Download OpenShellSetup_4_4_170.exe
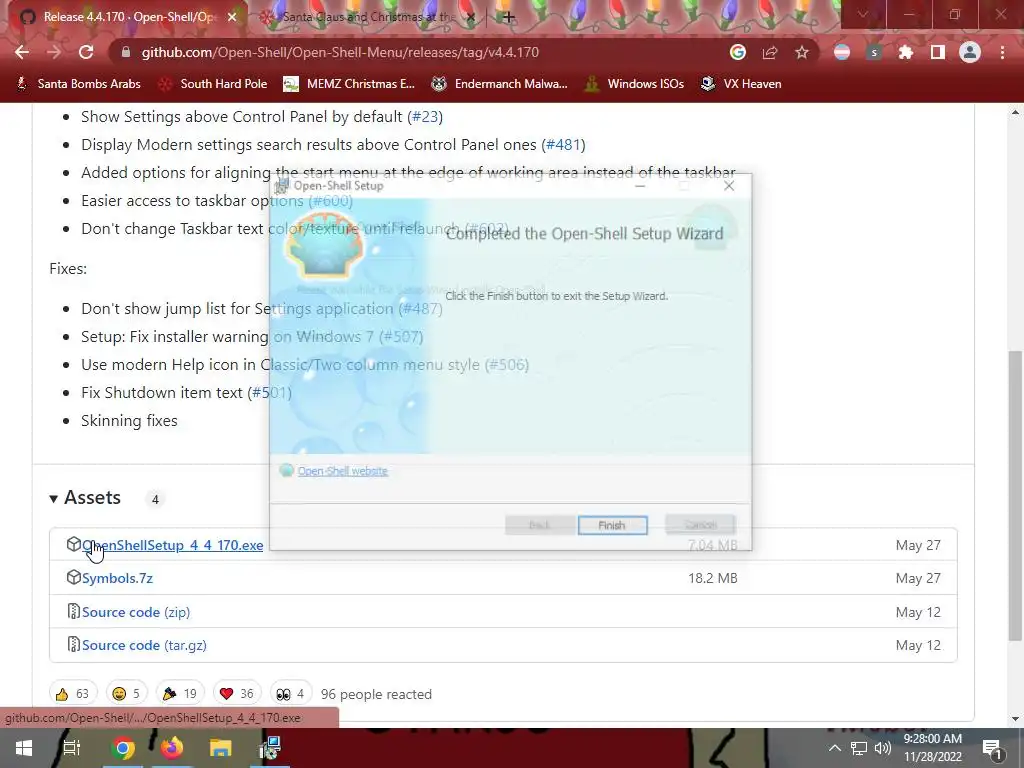1024x768 pixels. point(172,545)
